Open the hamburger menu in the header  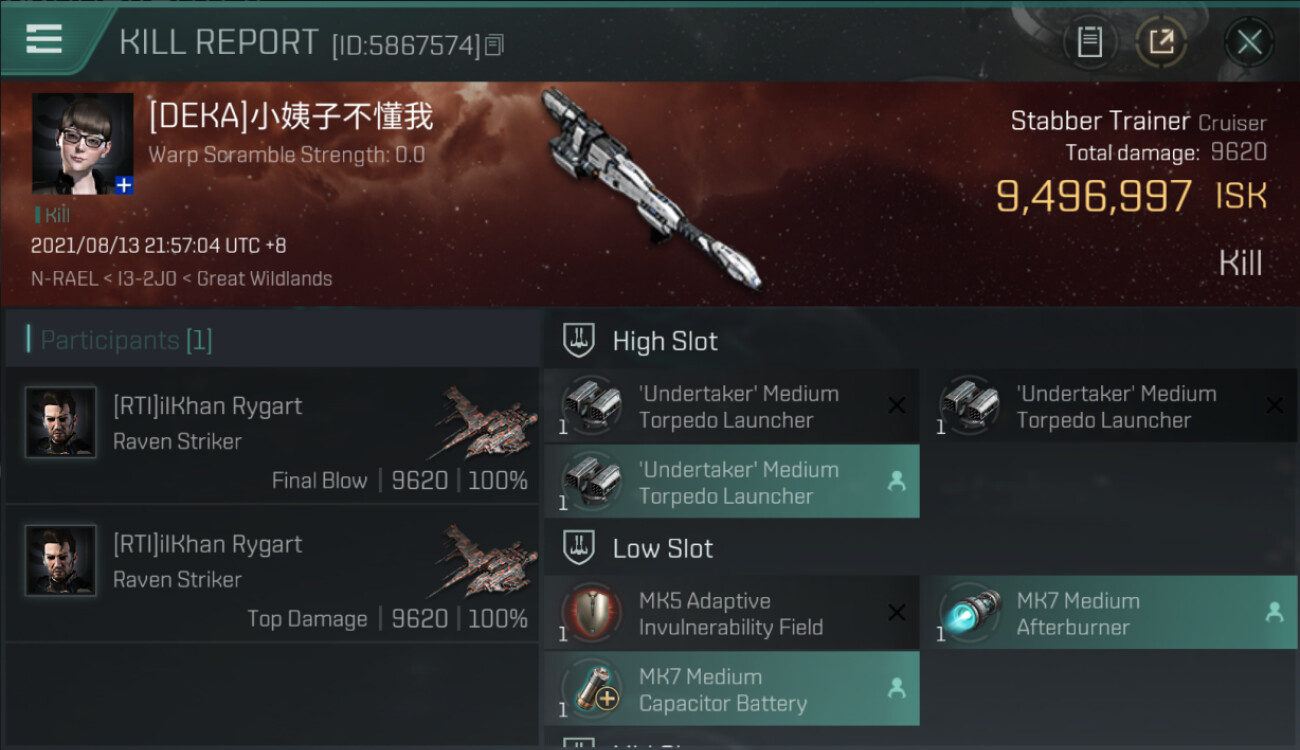coord(44,40)
